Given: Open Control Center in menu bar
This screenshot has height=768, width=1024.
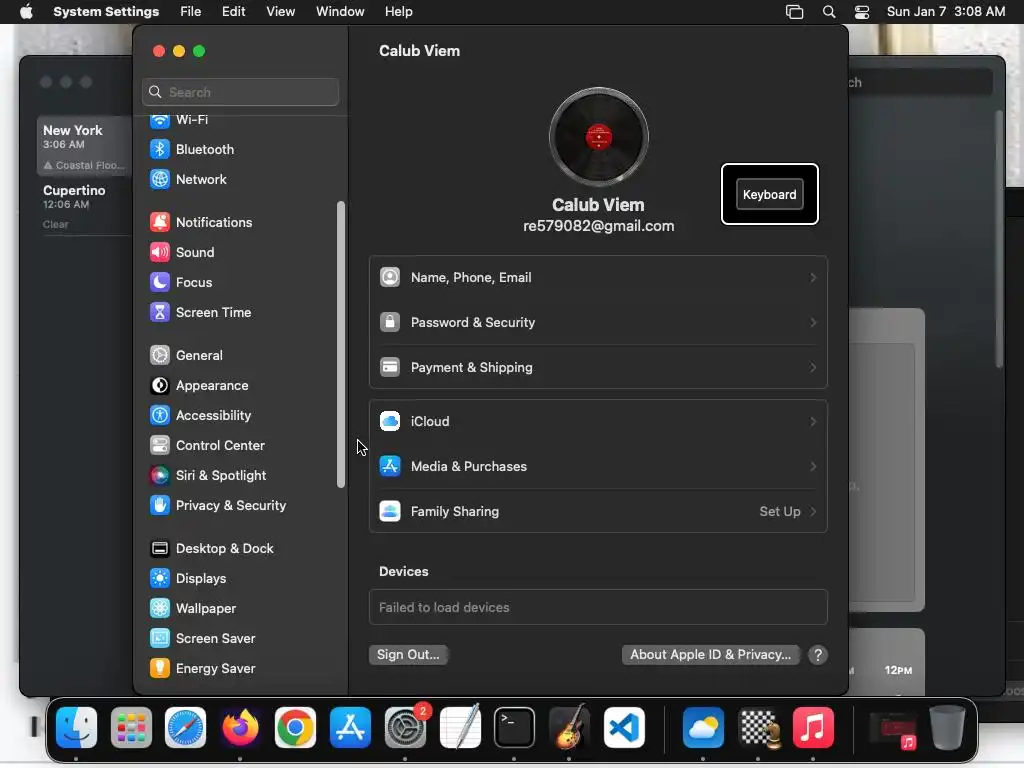Looking at the screenshot, I should [x=862, y=12].
